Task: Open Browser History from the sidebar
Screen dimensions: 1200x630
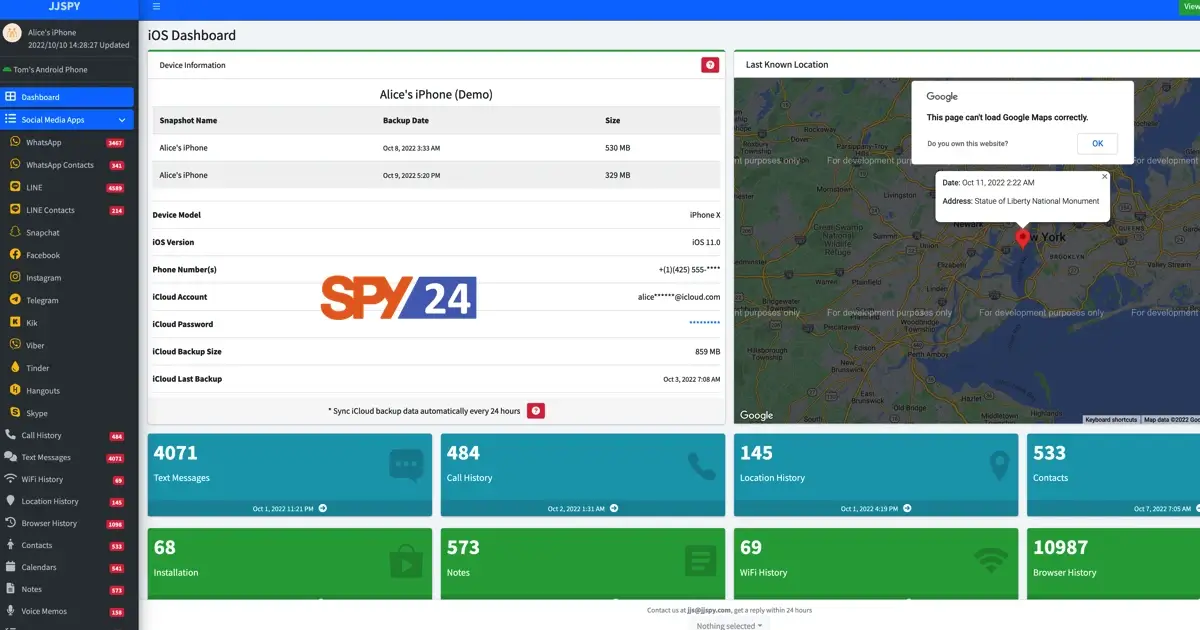Action: (x=68, y=524)
